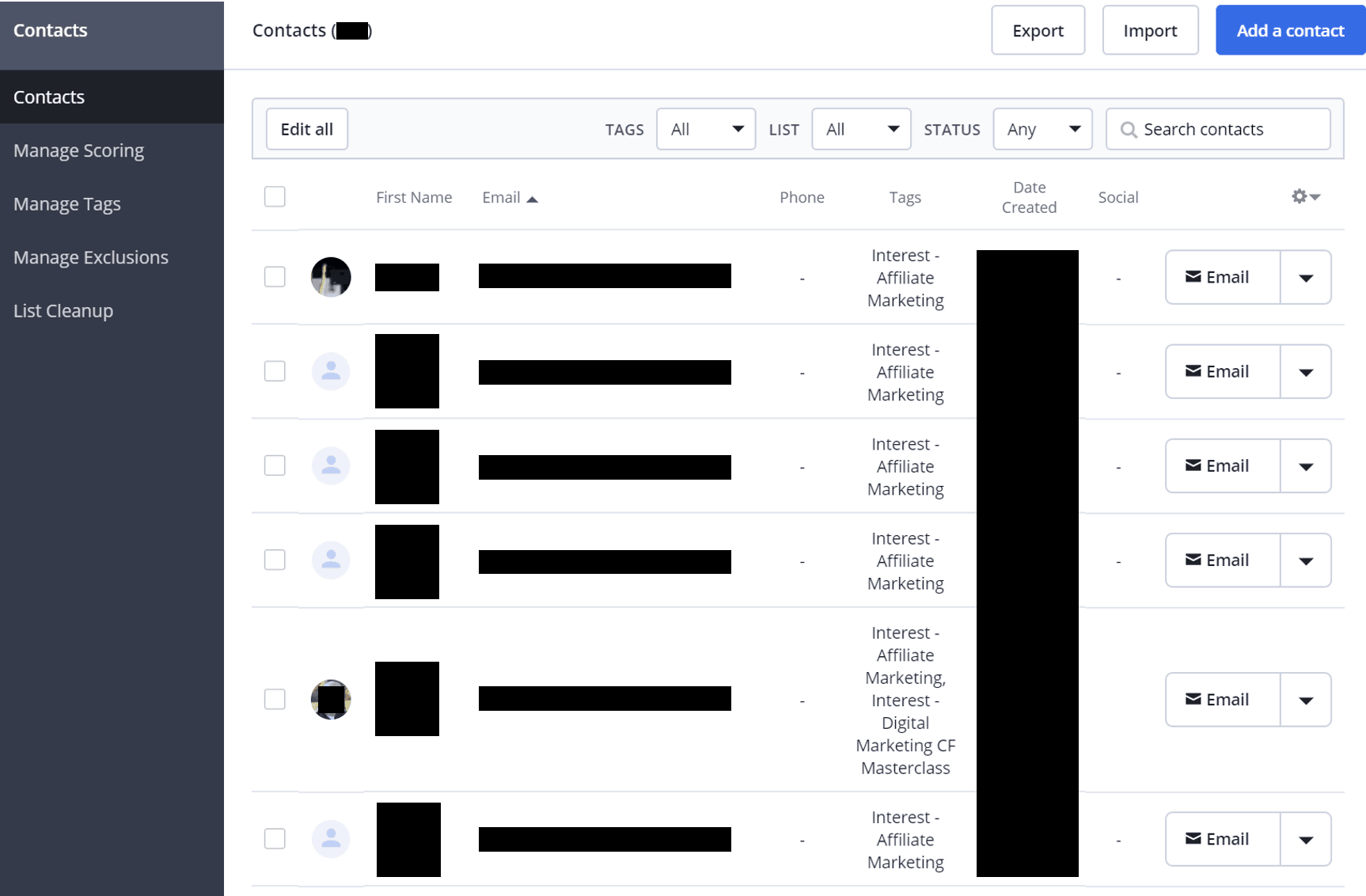1366x896 pixels.
Task: Click the third row's placeholder avatar icon
Action: 331,465
